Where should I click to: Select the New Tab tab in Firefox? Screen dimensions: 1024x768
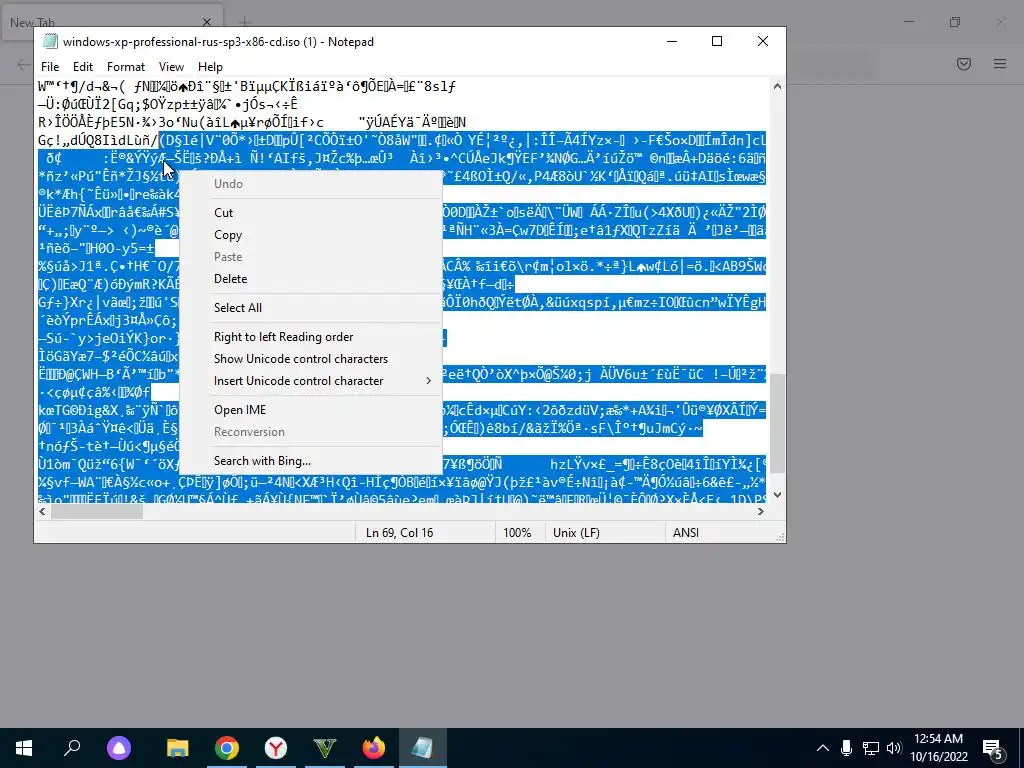[111, 22]
